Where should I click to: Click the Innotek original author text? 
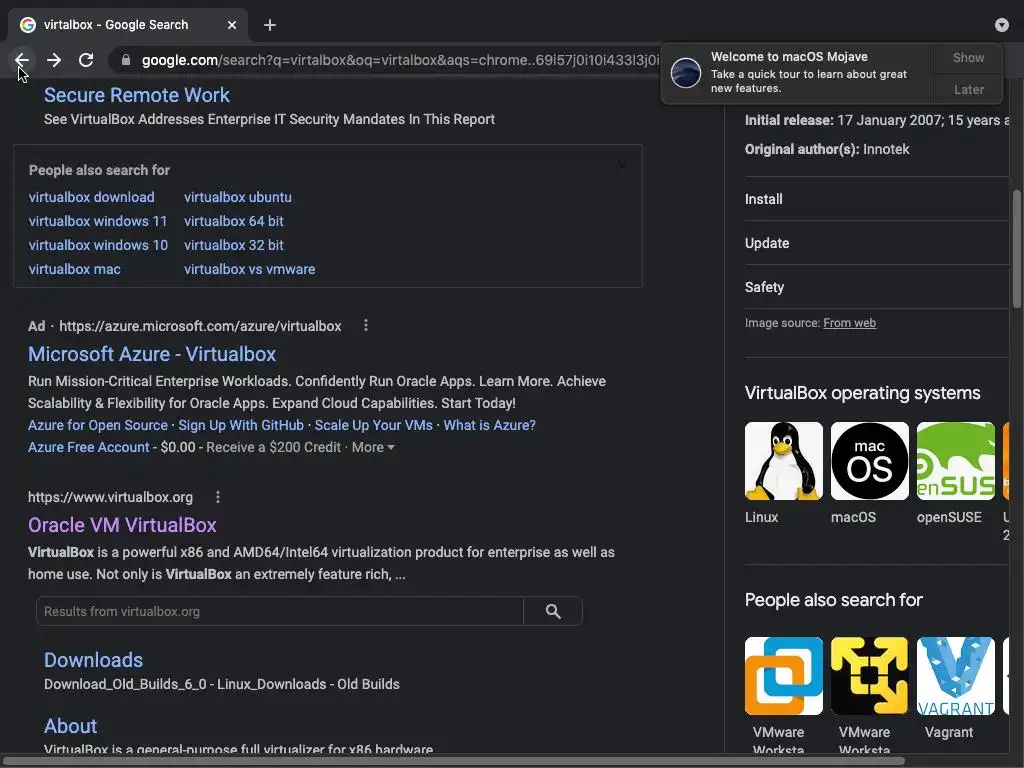click(886, 150)
